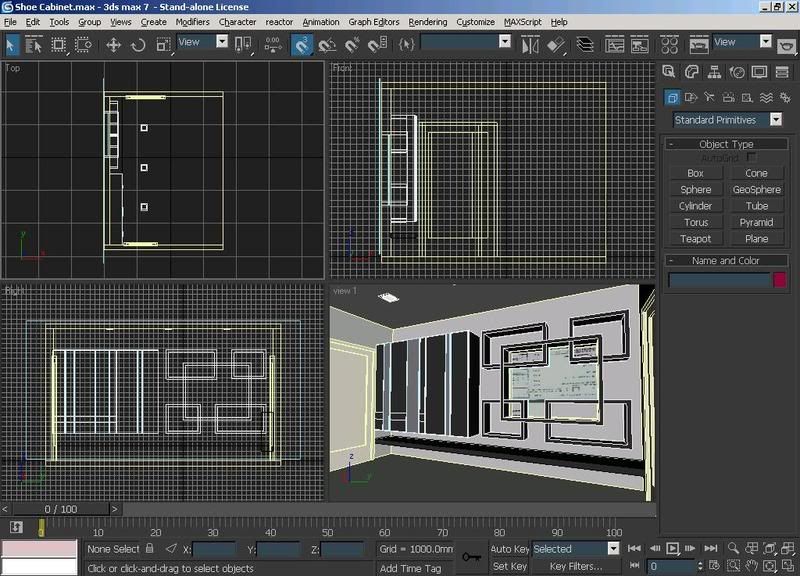800x576 pixels.
Task: Click the Select by Name icon
Action: [x=35, y=45]
